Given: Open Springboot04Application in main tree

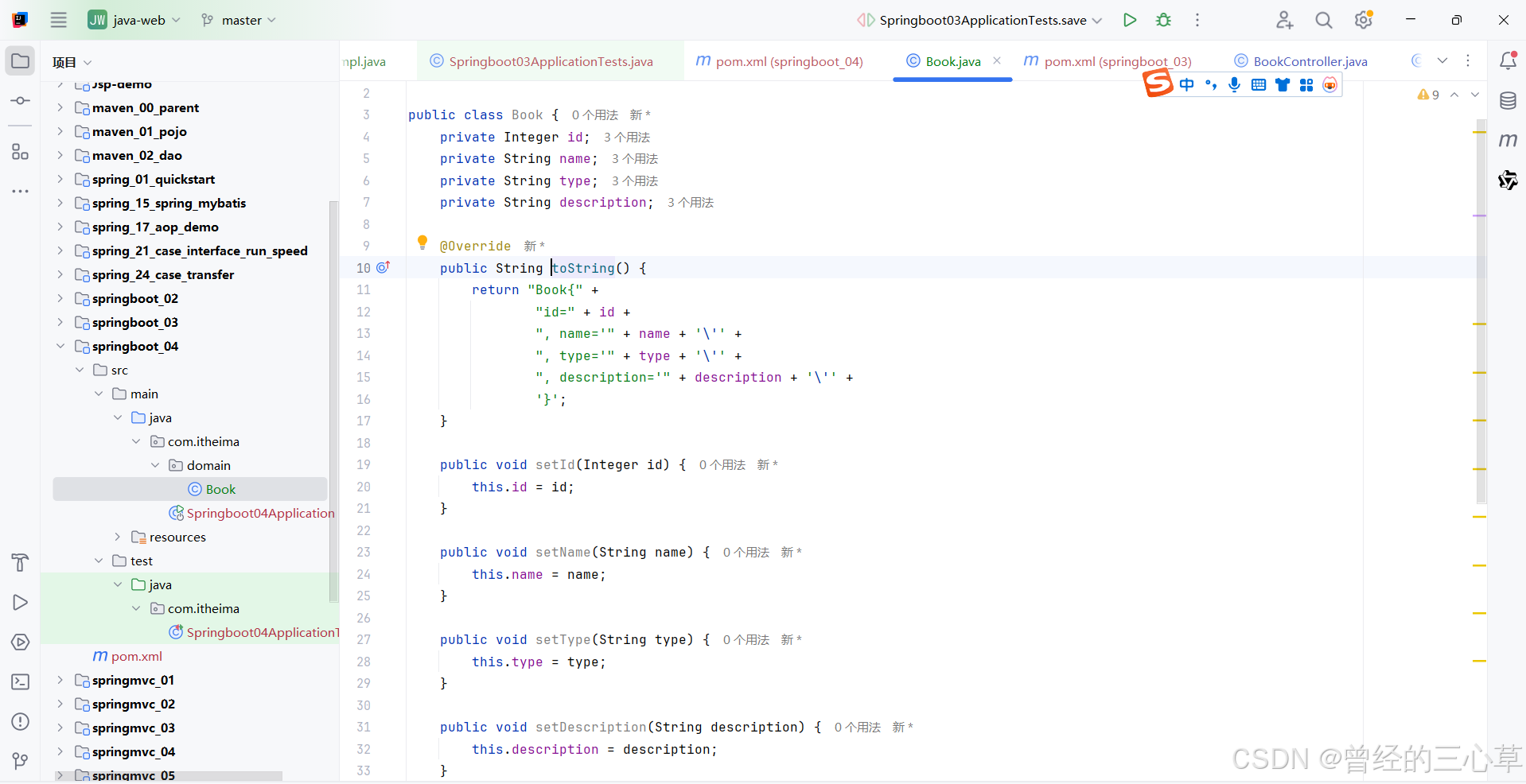Looking at the screenshot, I should 252,513.
